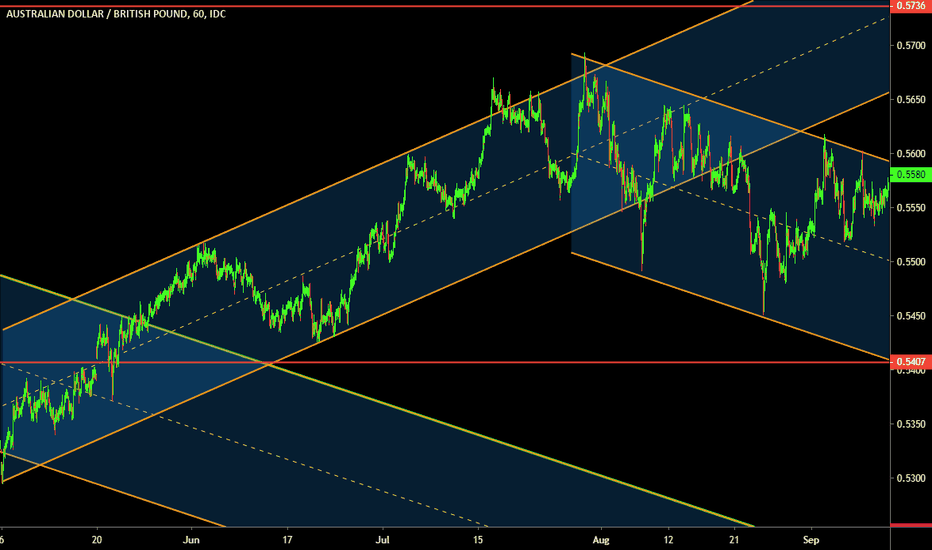This screenshot has width=932, height=550.
Task: Select the red horizontal line at 0.5736
Action: click(x=445, y=6)
